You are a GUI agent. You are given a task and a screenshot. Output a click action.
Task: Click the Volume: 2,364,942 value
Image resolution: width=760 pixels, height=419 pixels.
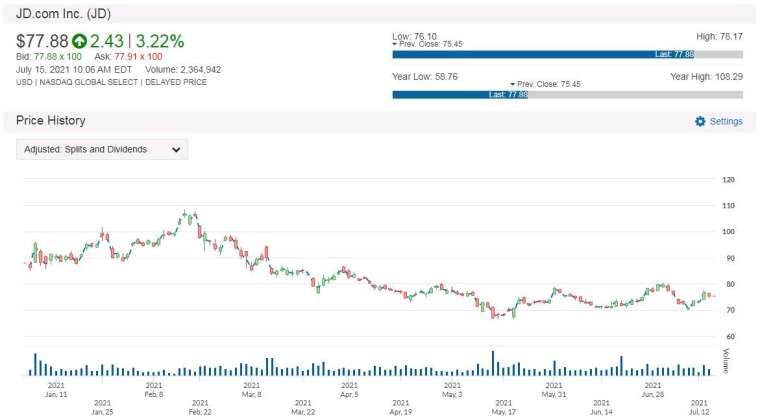(183, 69)
